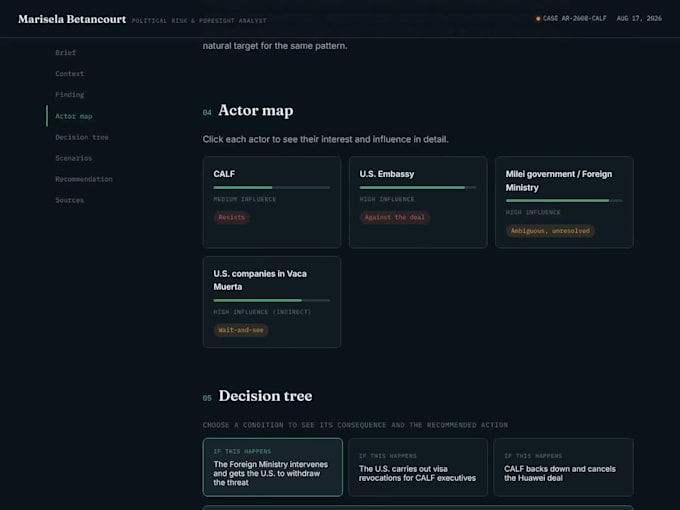
Task: Click the 'Resists' stance tag
Action: click(232, 217)
